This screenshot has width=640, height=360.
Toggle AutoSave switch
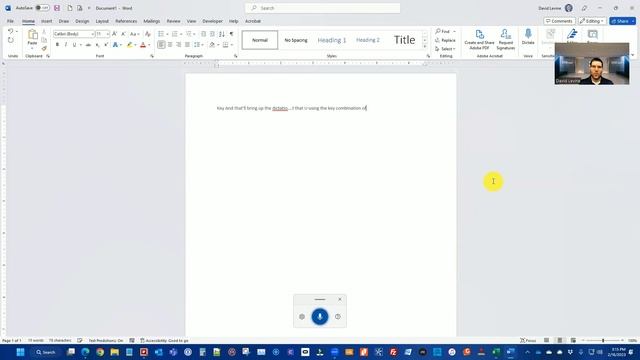[x=42, y=8]
